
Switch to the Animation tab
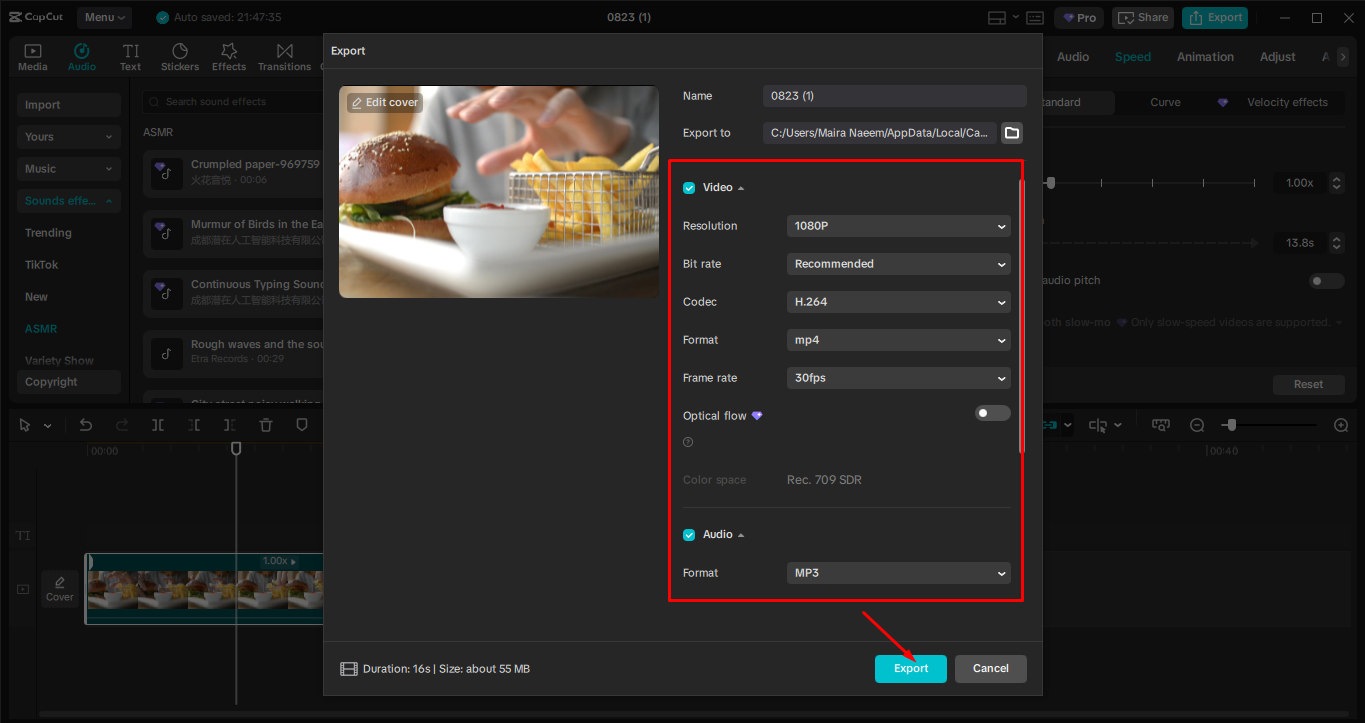(x=1204, y=56)
